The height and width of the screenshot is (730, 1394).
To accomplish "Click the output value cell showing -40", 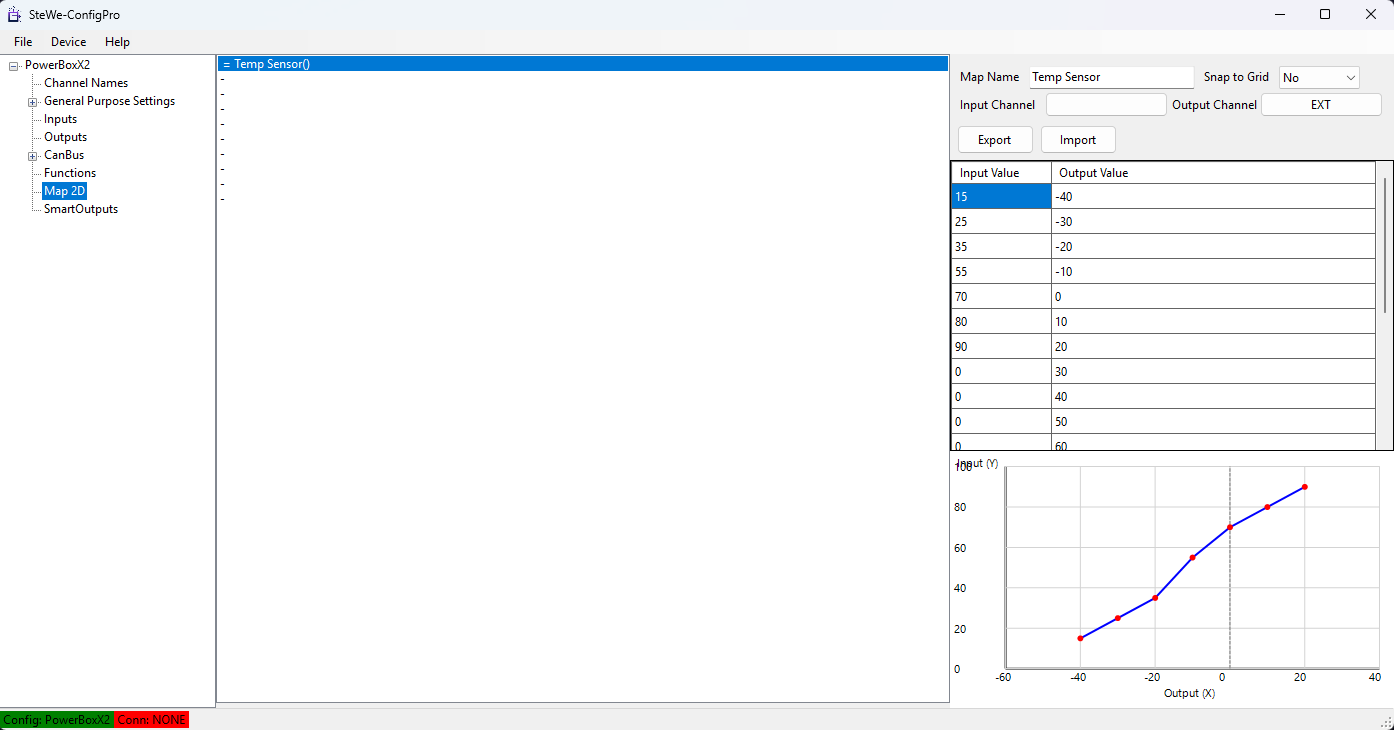I will [x=1213, y=197].
